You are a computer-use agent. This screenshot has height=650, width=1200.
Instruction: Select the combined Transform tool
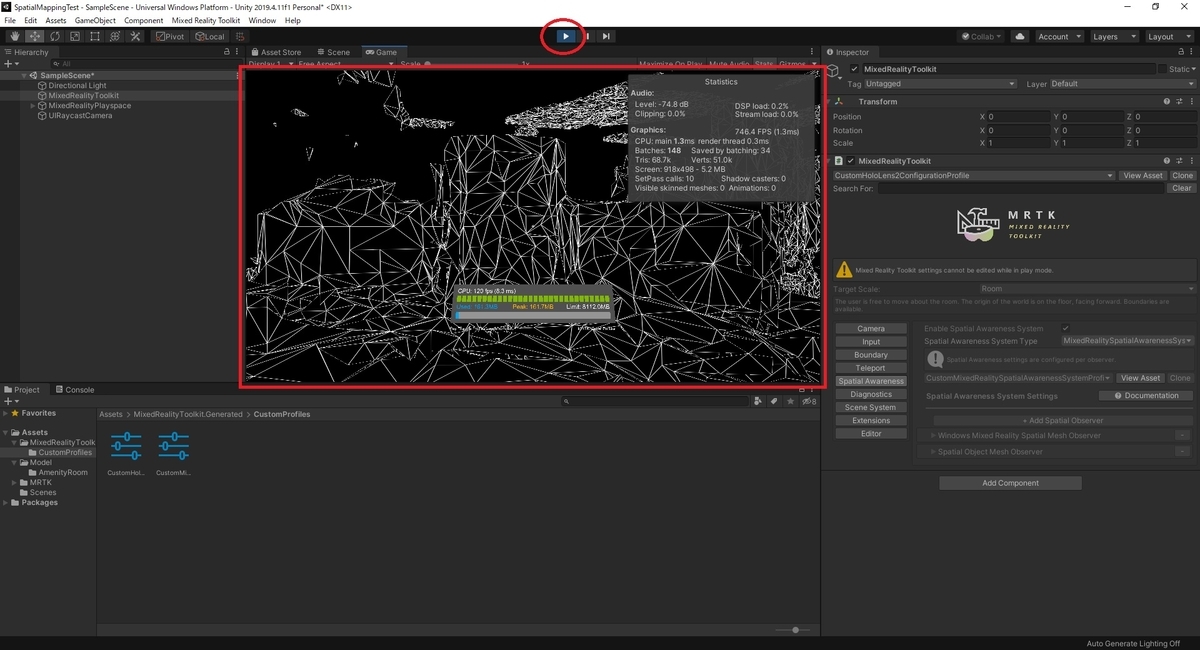(114, 37)
